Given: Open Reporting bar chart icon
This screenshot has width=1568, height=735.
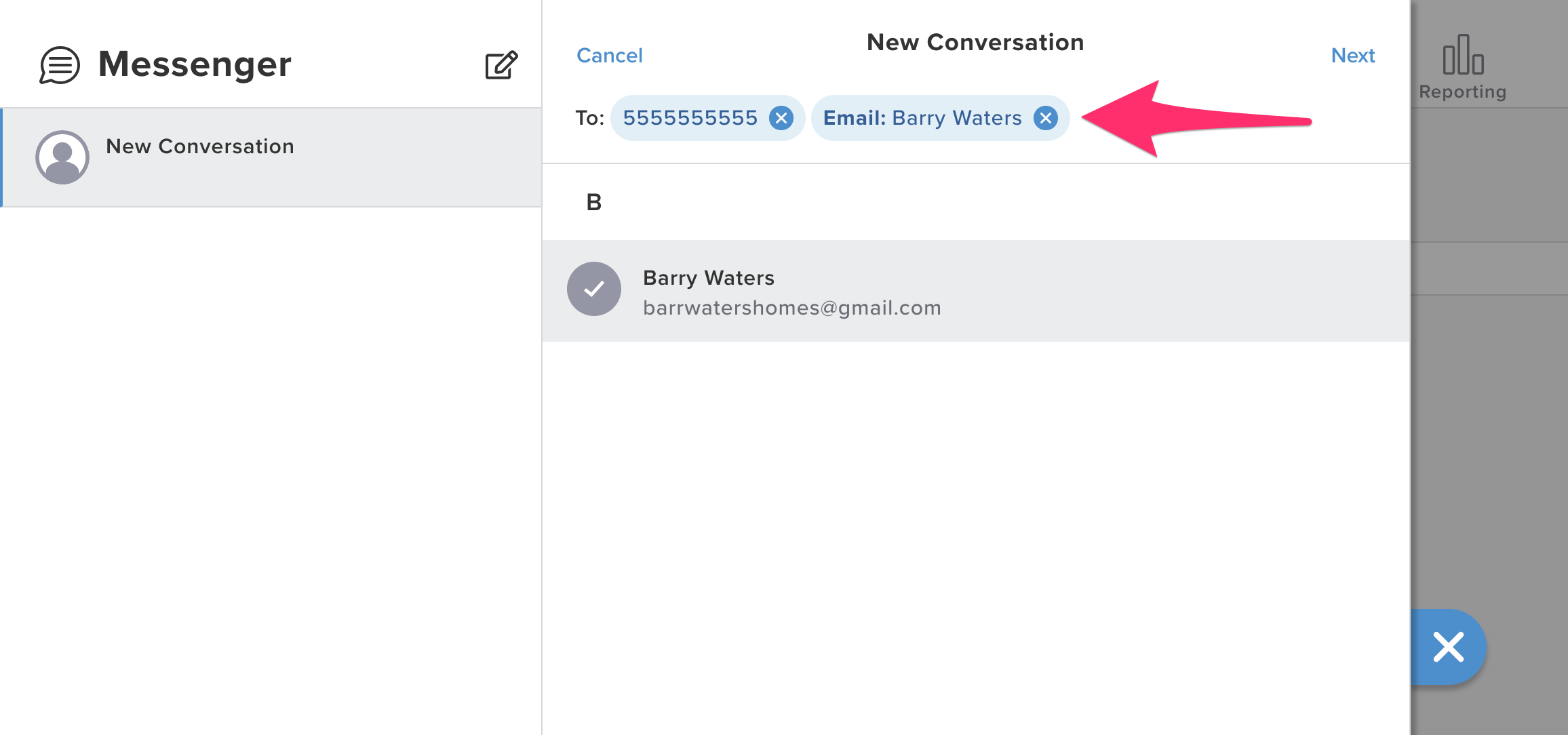Looking at the screenshot, I should click(1463, 55).
